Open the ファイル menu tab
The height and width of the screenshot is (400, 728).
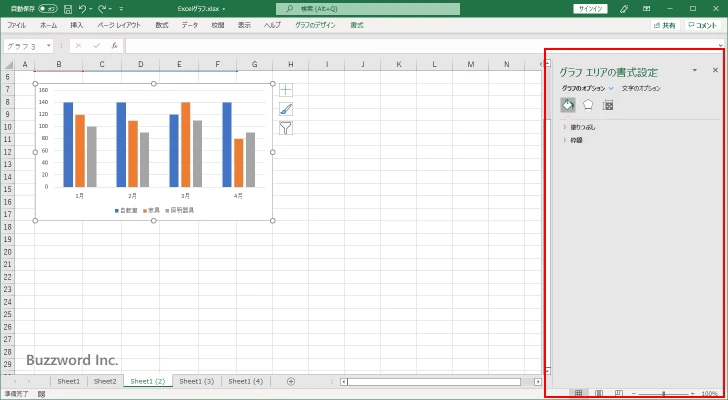point(16,26)
